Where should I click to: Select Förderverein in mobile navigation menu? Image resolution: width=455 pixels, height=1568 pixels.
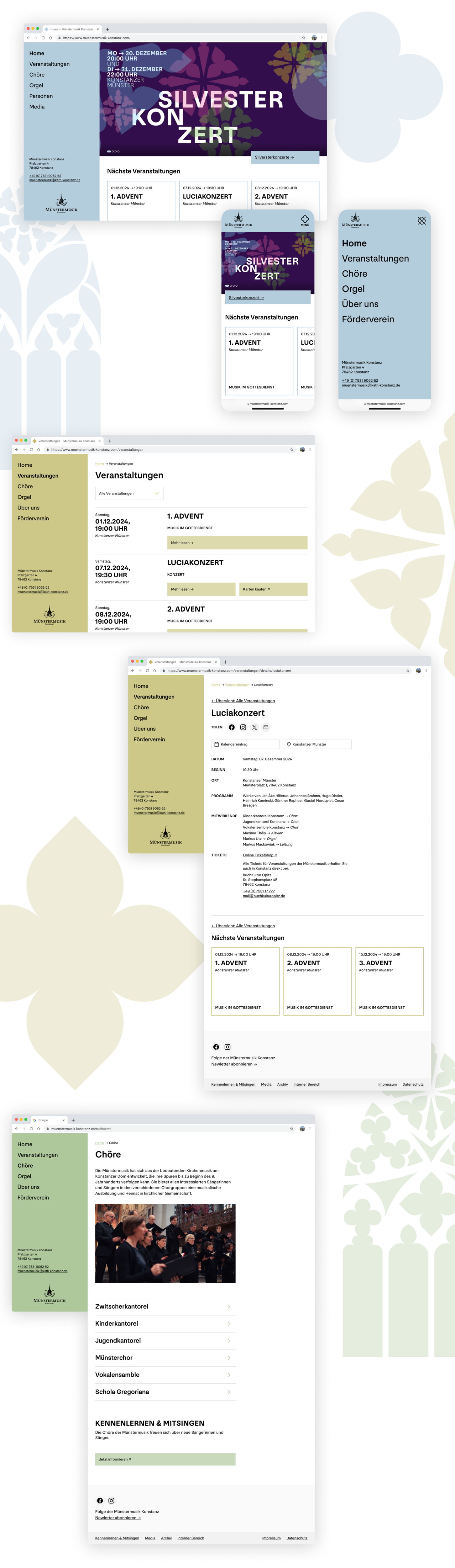pyautogui.click(x=367, y=320)
